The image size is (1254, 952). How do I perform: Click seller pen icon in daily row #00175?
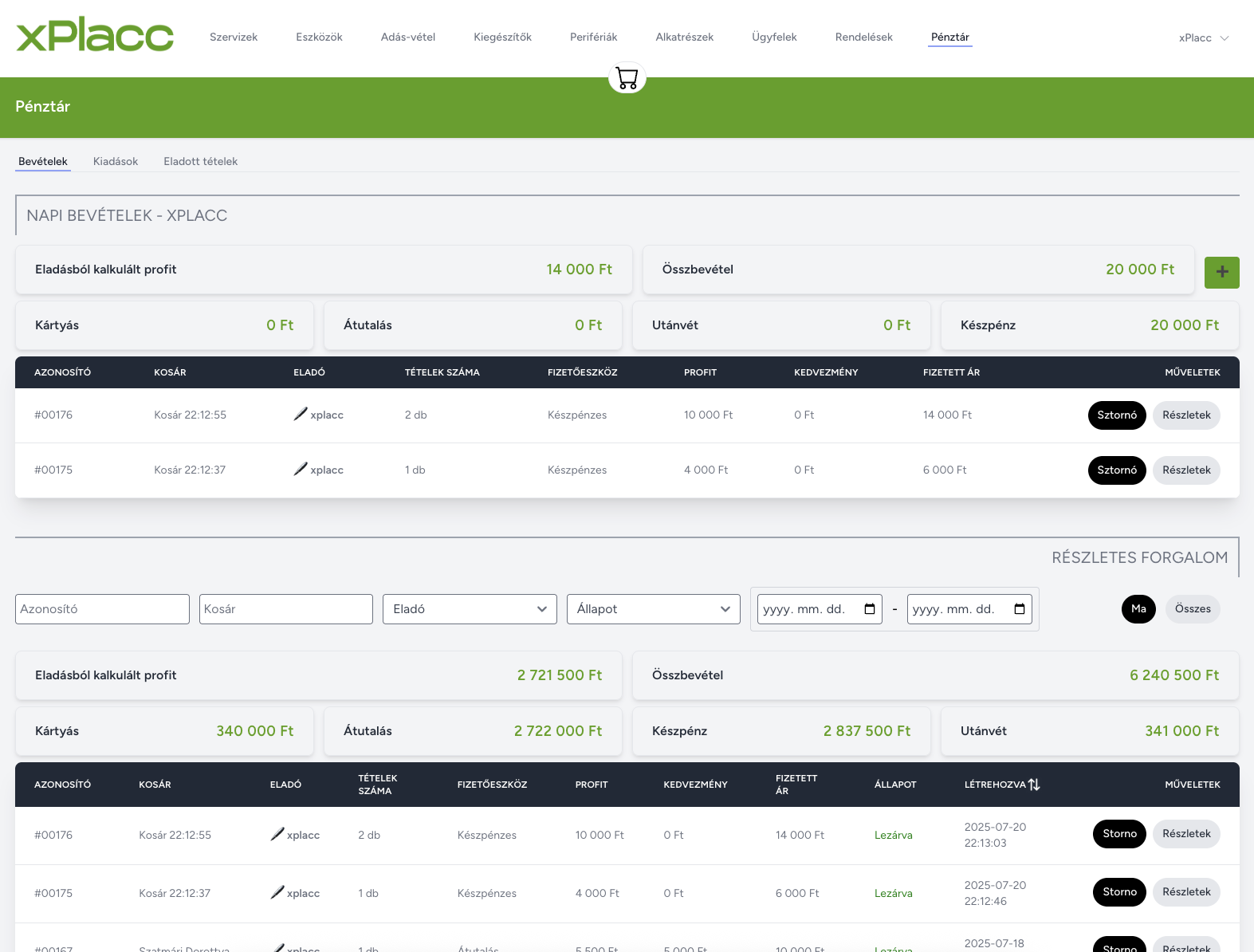[x=301, y=469]
